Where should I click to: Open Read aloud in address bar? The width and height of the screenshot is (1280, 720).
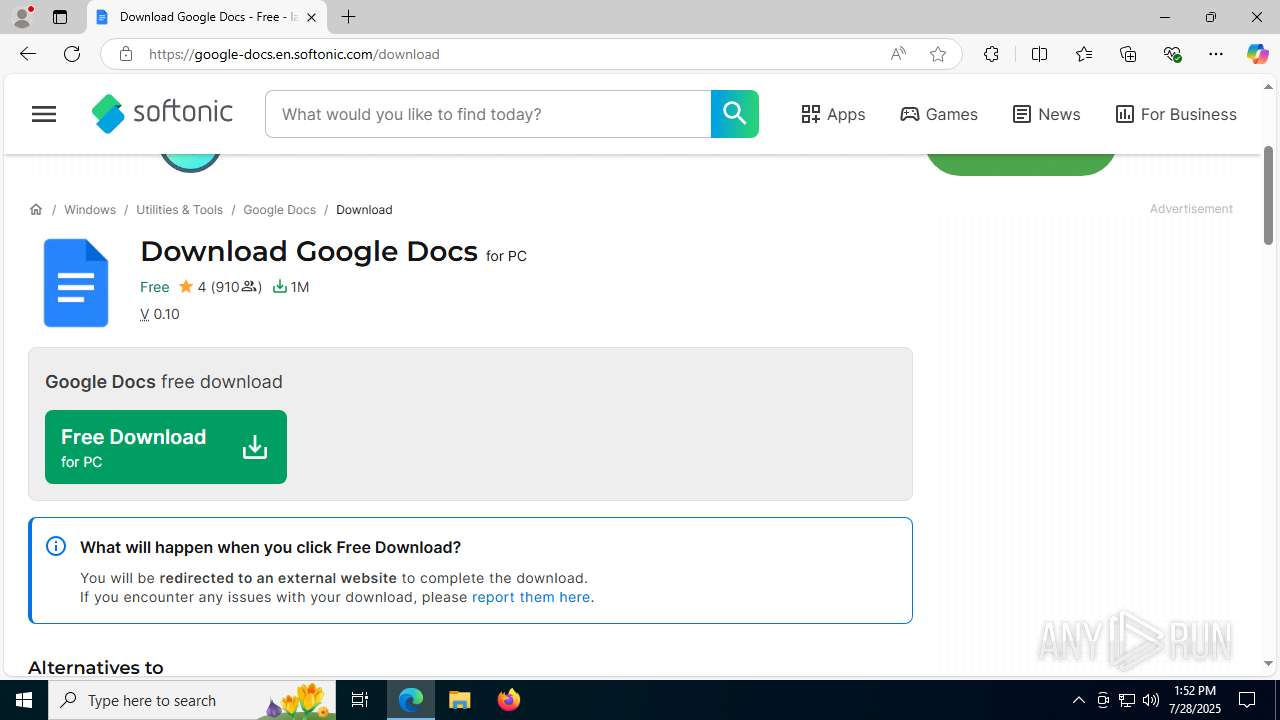point(898,54)
